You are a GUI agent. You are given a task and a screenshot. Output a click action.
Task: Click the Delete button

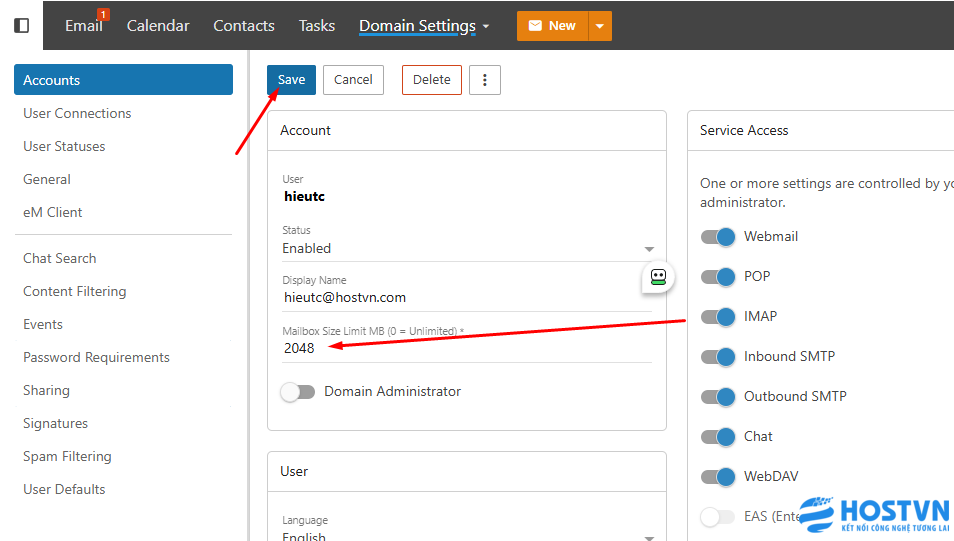tap(431, 80)
